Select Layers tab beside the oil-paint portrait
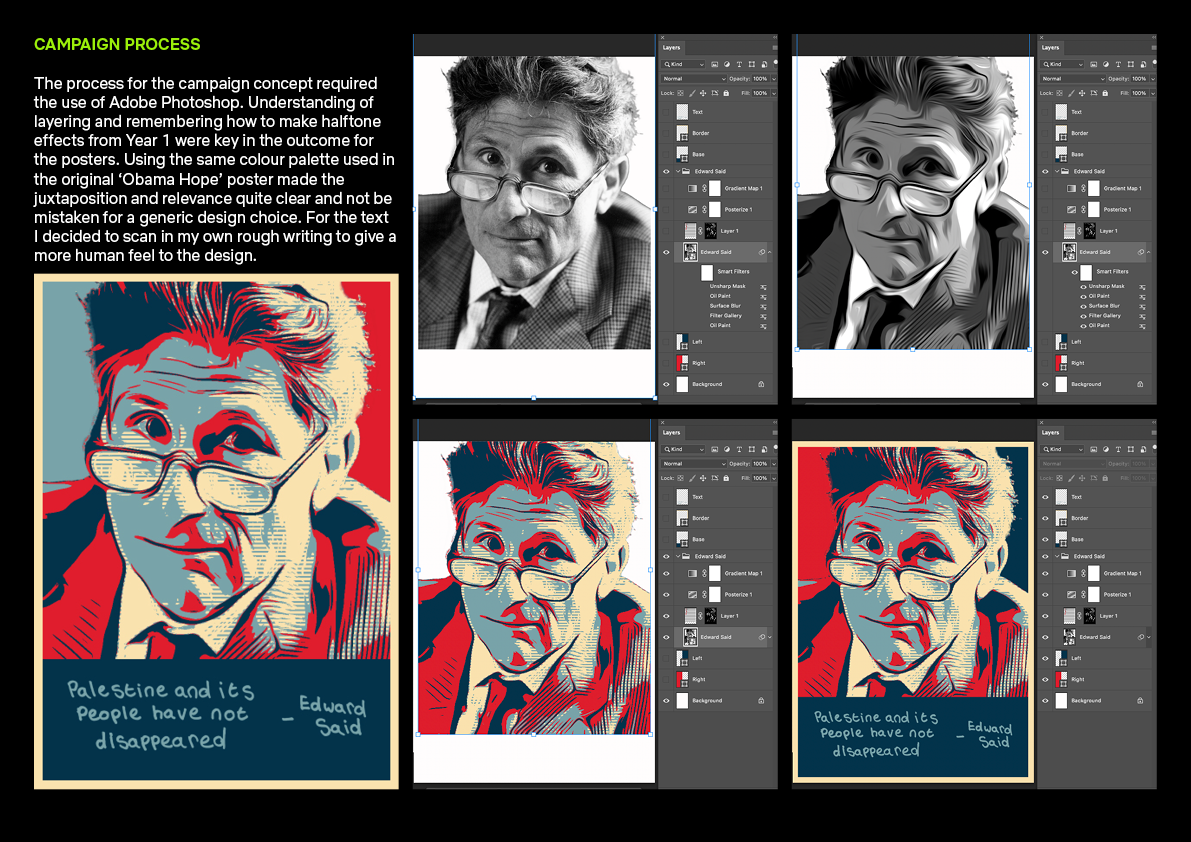1191x842 pixels. (x=1050, y=48)
